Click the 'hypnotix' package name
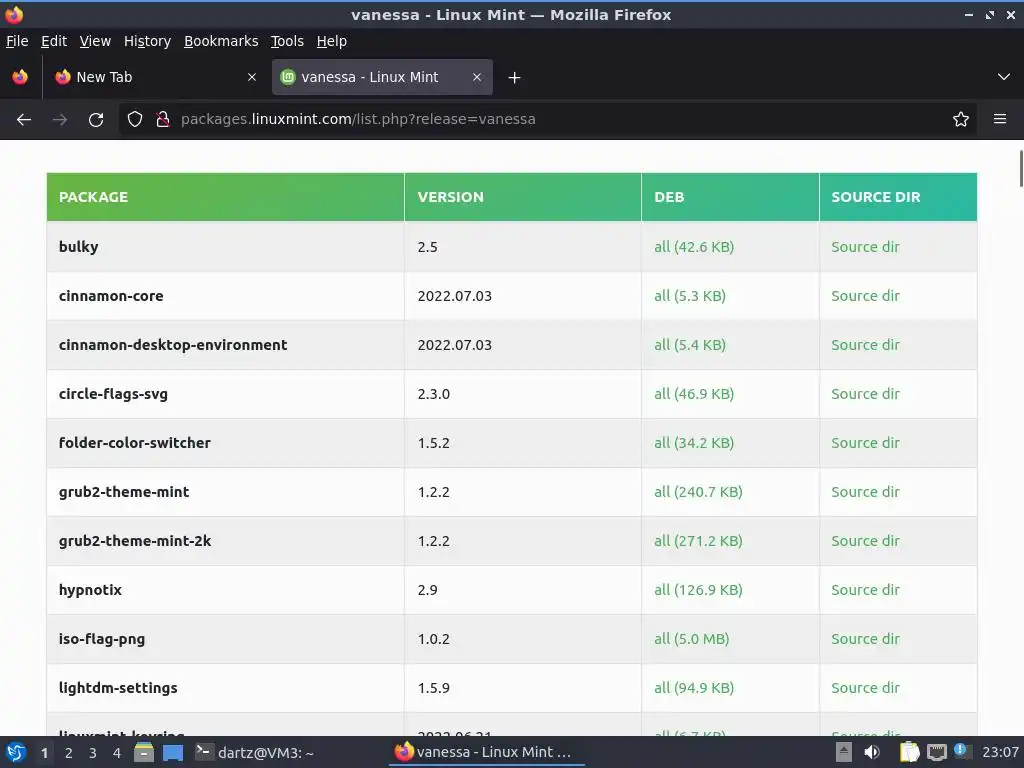The image size is (1024, 768). [90, 590]
